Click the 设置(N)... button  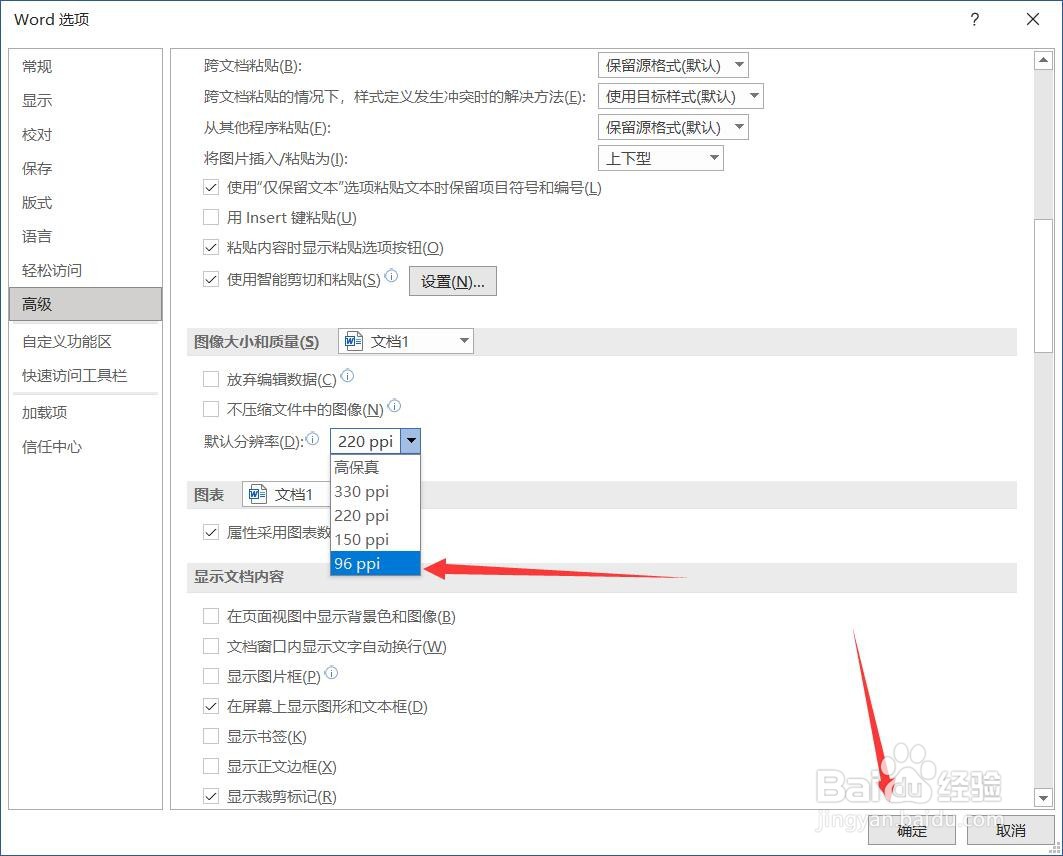[x=452, y=280]
